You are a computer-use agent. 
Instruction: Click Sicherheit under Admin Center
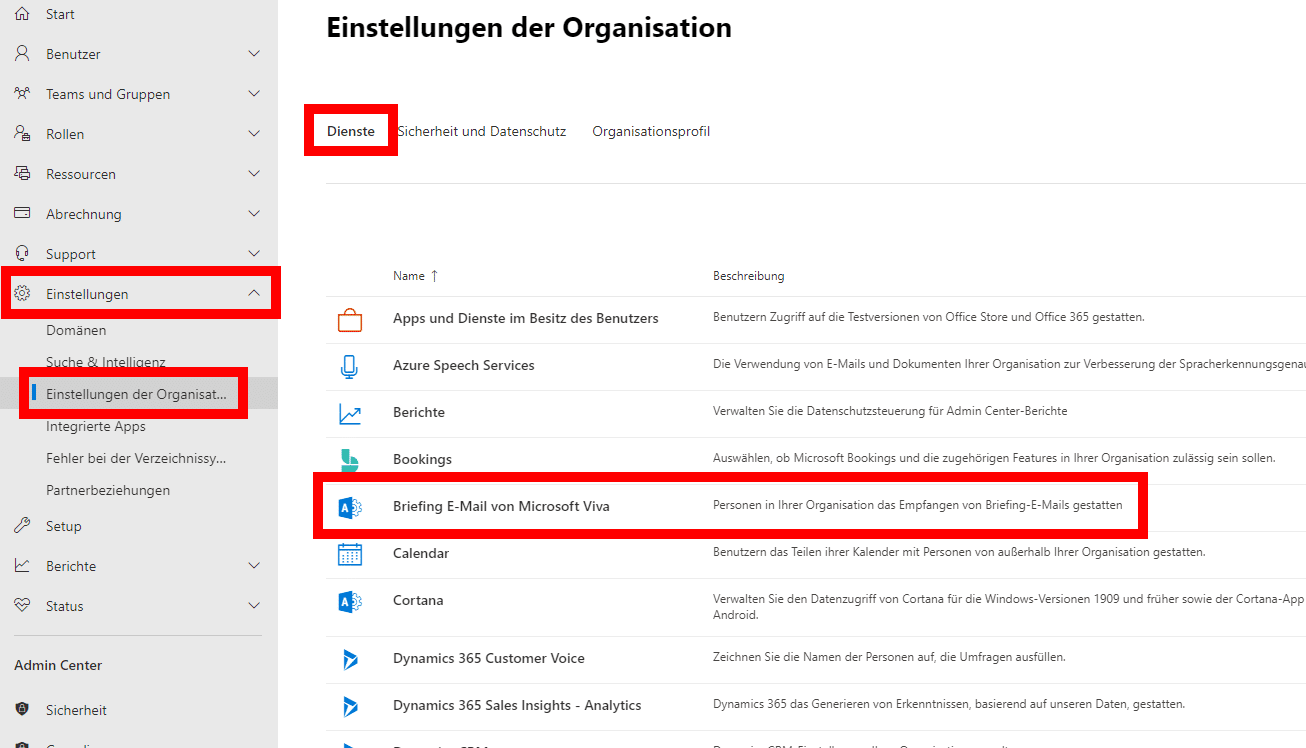pyautogui.click(x=76, y=710)
